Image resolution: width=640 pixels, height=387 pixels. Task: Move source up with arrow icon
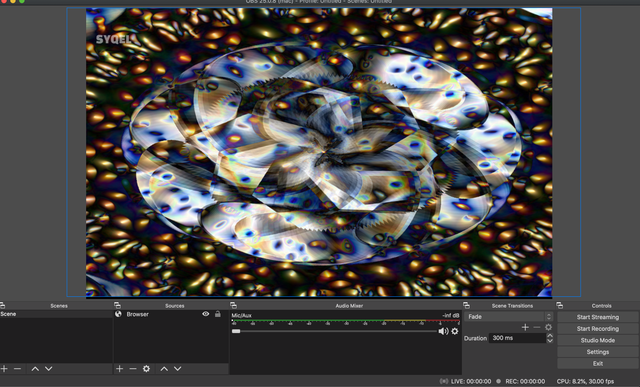click(x=164, y=369)
